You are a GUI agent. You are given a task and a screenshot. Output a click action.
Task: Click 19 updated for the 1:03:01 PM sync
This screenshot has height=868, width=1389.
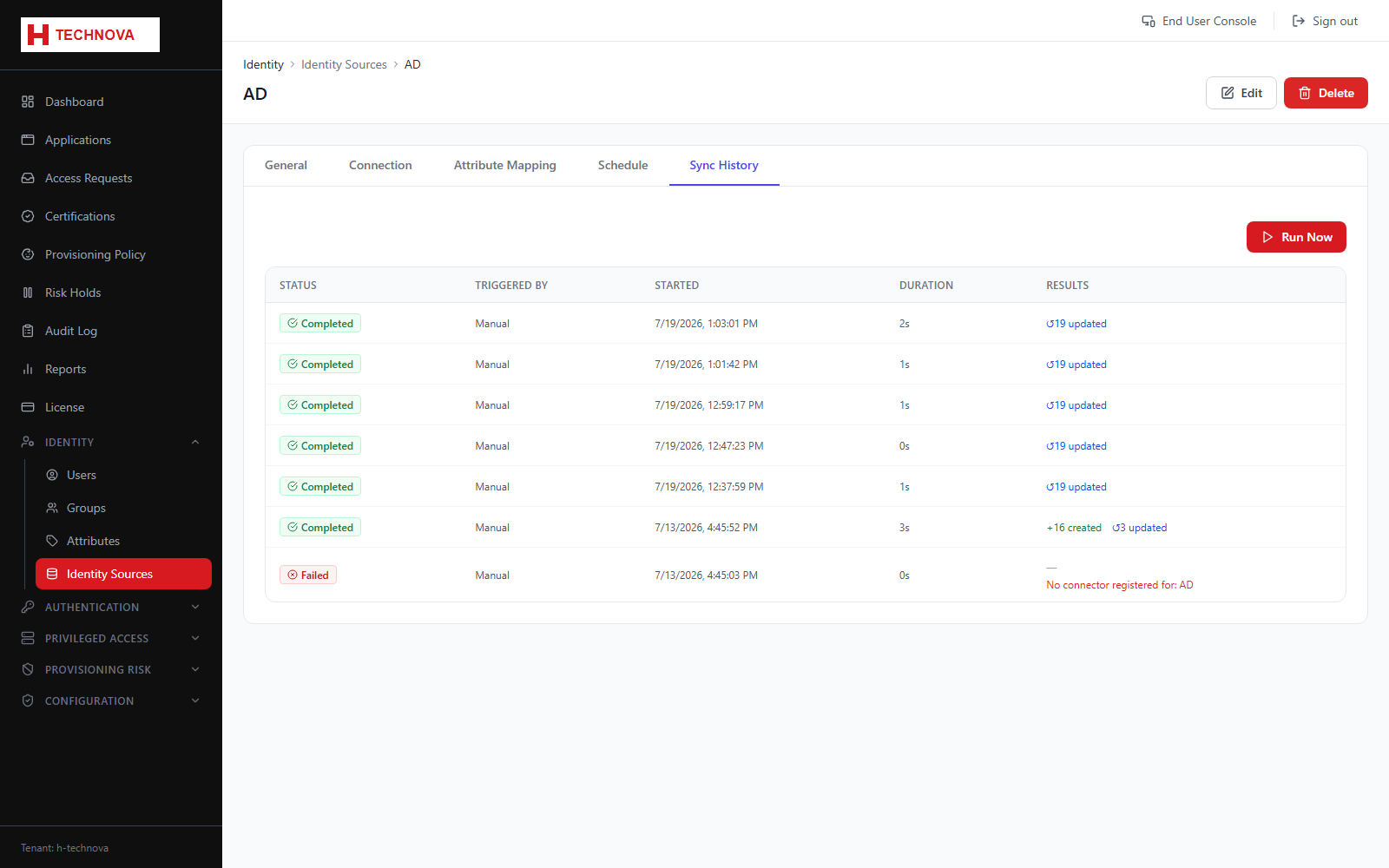tap(1076, 324)
